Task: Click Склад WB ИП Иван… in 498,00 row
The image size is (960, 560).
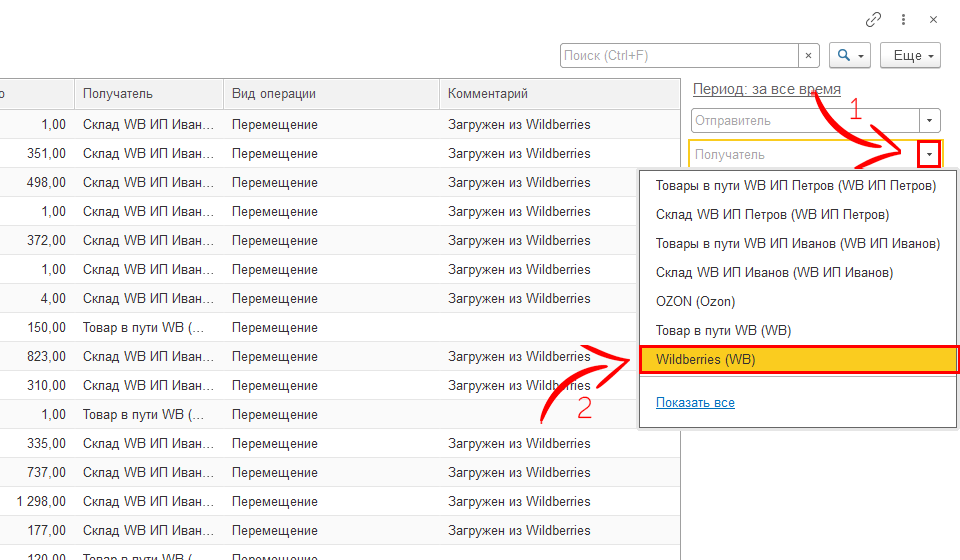Action: pyautogui.click(x=148, y=182)
